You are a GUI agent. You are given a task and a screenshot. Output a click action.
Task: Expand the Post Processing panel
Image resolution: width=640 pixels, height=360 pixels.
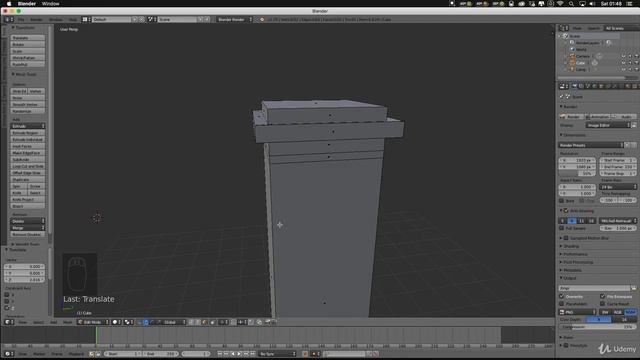coord(576,262)
